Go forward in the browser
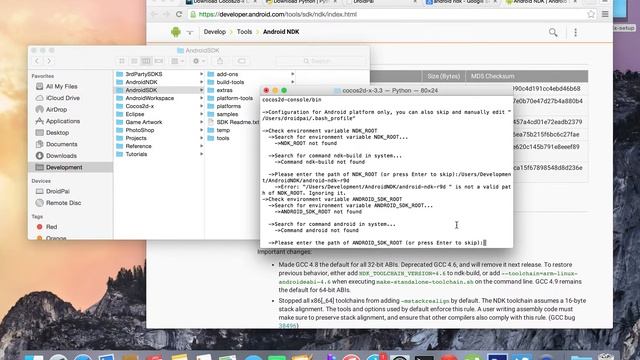 166,14
